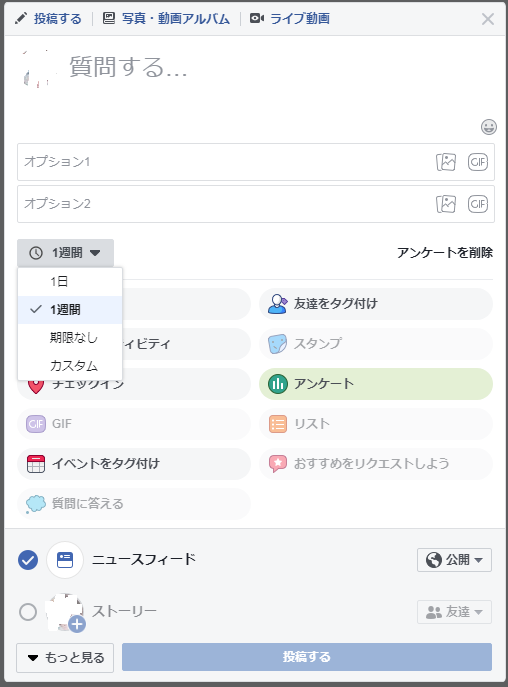Select the アンケート poll option
This screenshot has width=508, height=687.
(x=376, y=384)
